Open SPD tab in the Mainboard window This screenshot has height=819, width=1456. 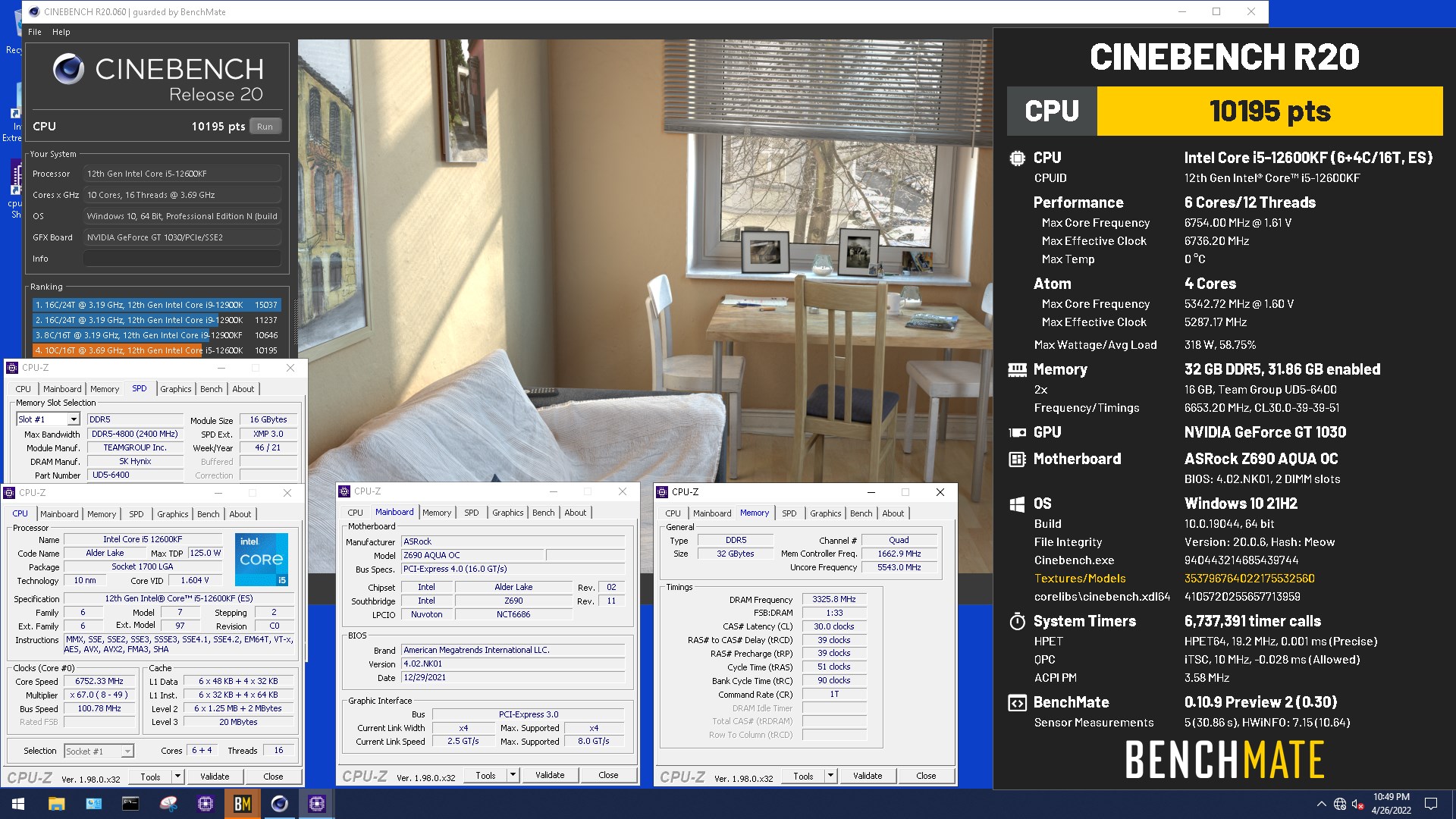point(472,513)
